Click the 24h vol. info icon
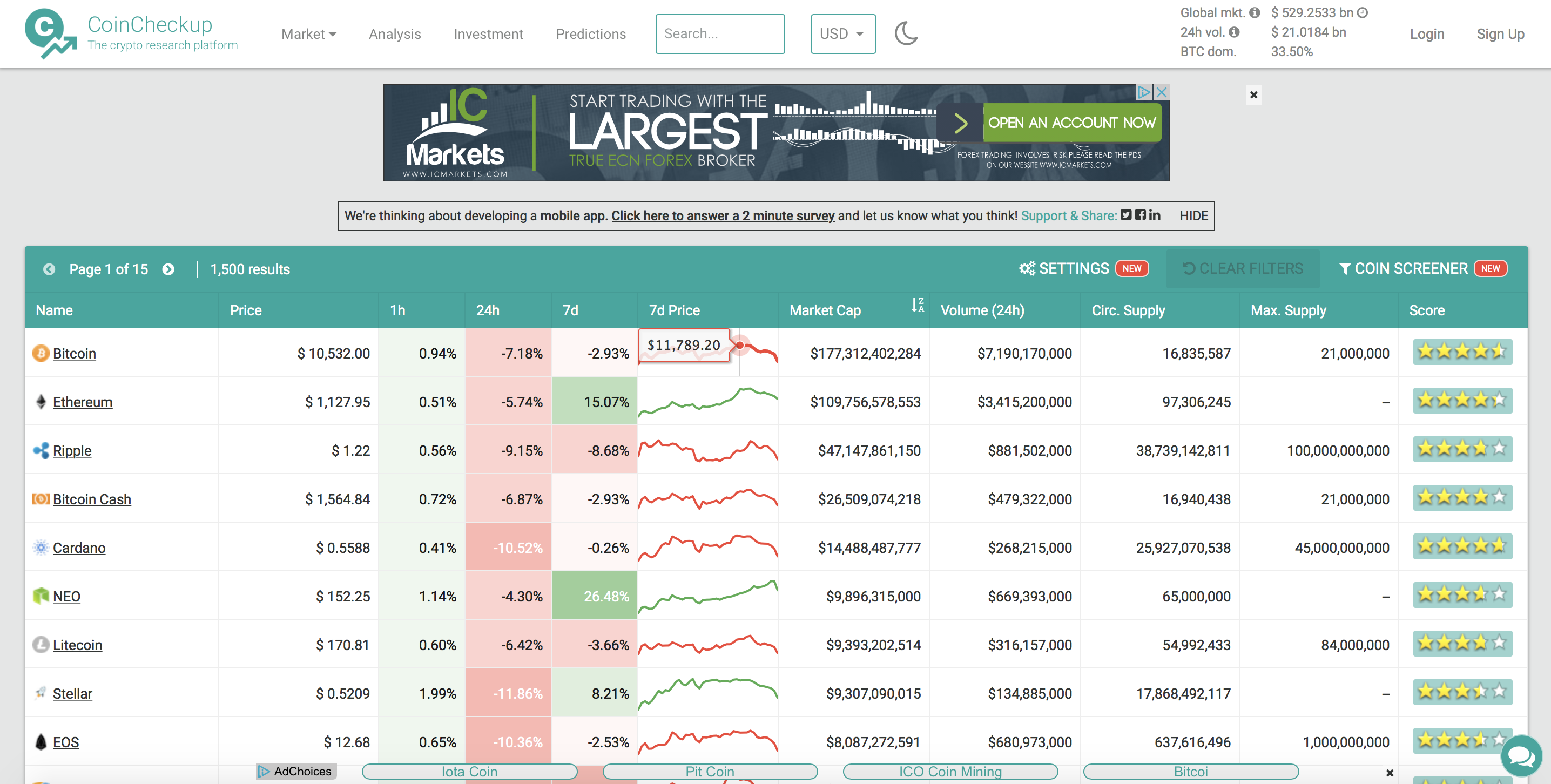Viewport: 1551px width, 784px height. tap(1233, 32)
